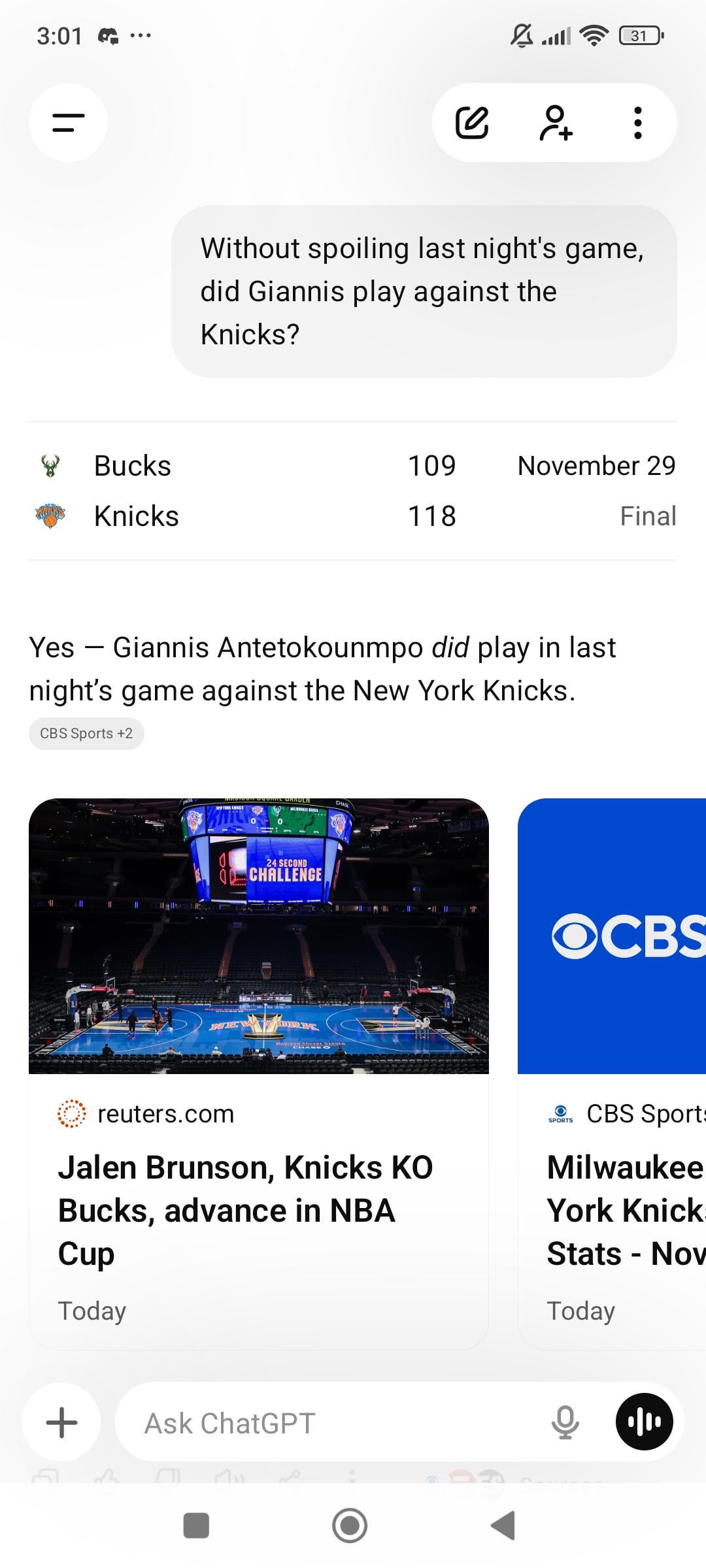Open the reuters.com source link

click(x=165, y=1114)
